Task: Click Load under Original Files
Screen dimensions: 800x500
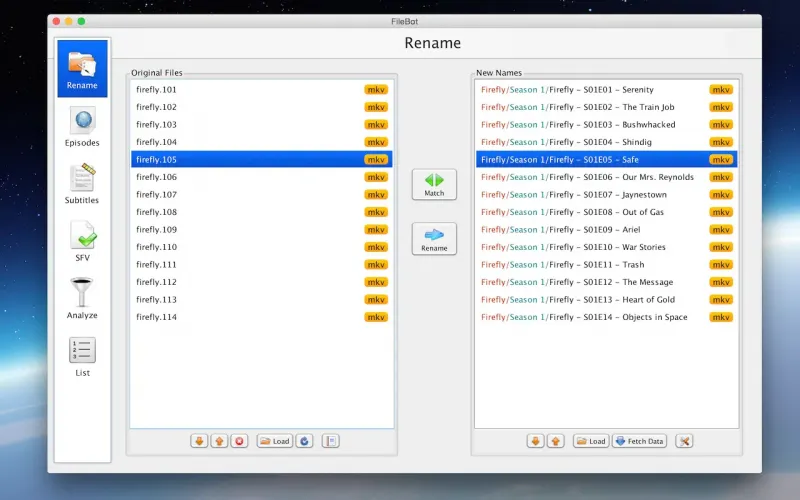Action: click(x=274, y=441)
